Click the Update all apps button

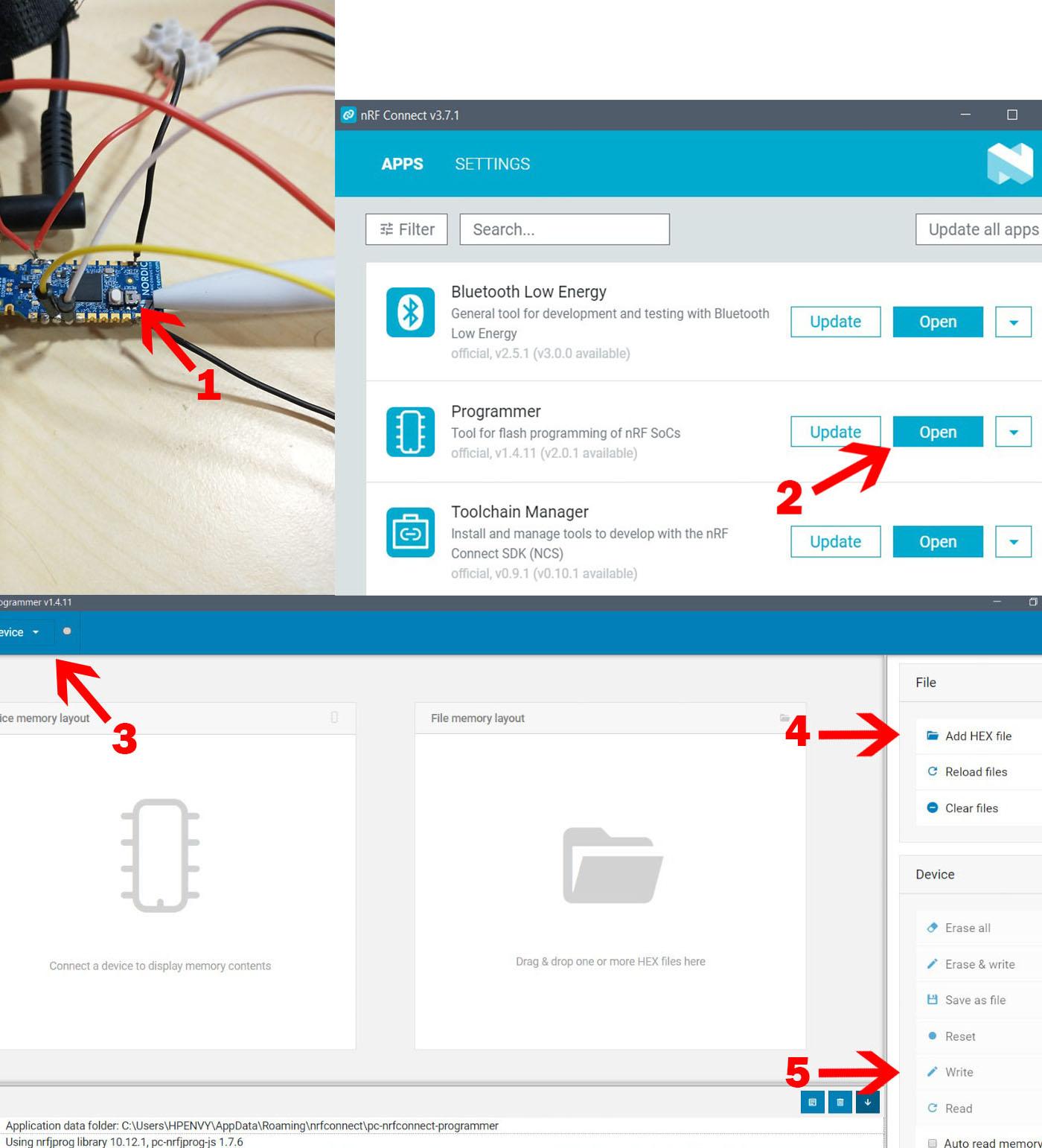979,229
